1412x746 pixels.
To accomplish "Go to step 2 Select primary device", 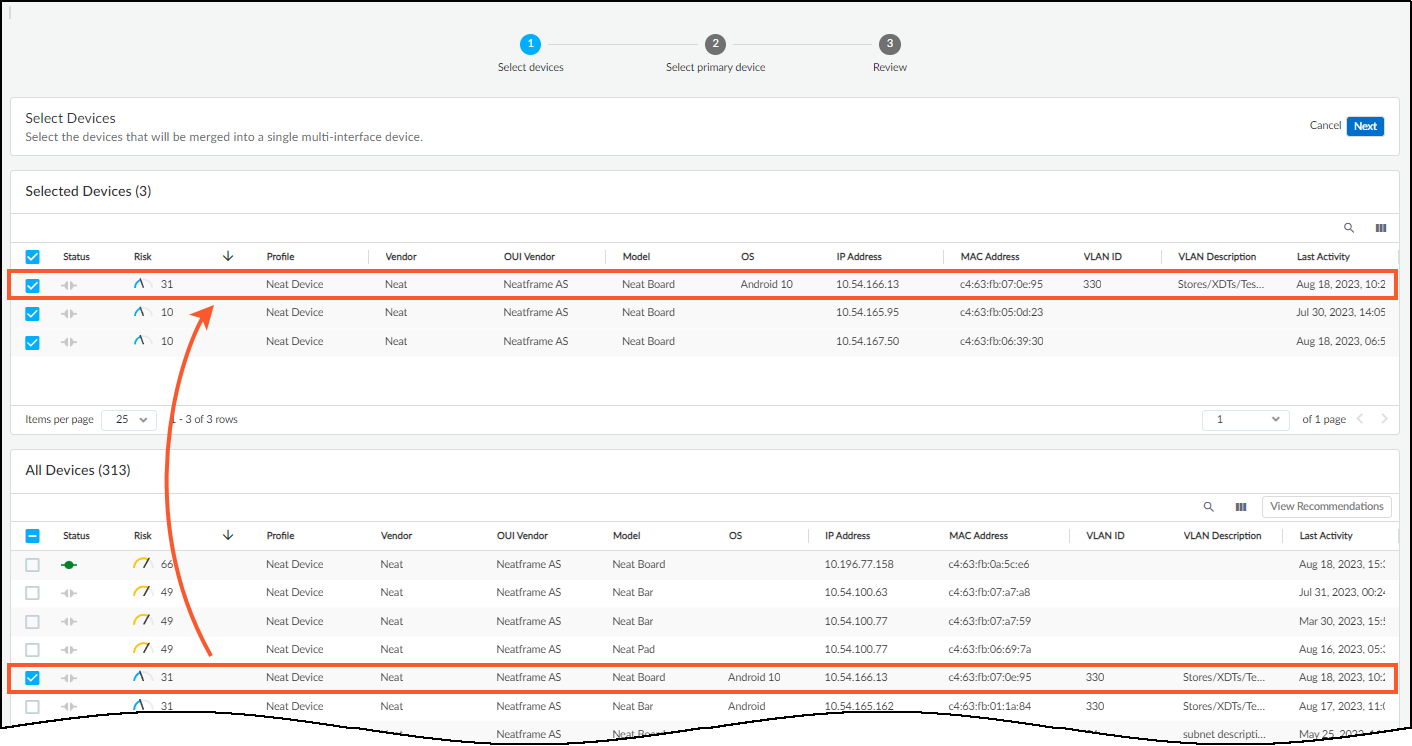I will tap(714, 45).
